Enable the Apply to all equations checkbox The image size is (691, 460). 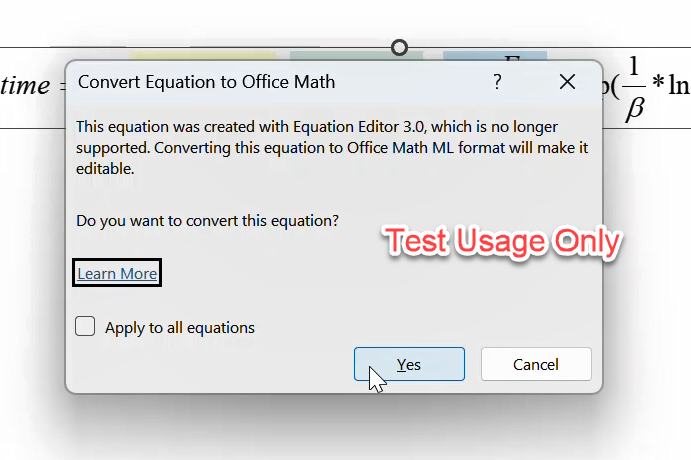[85, 326]
